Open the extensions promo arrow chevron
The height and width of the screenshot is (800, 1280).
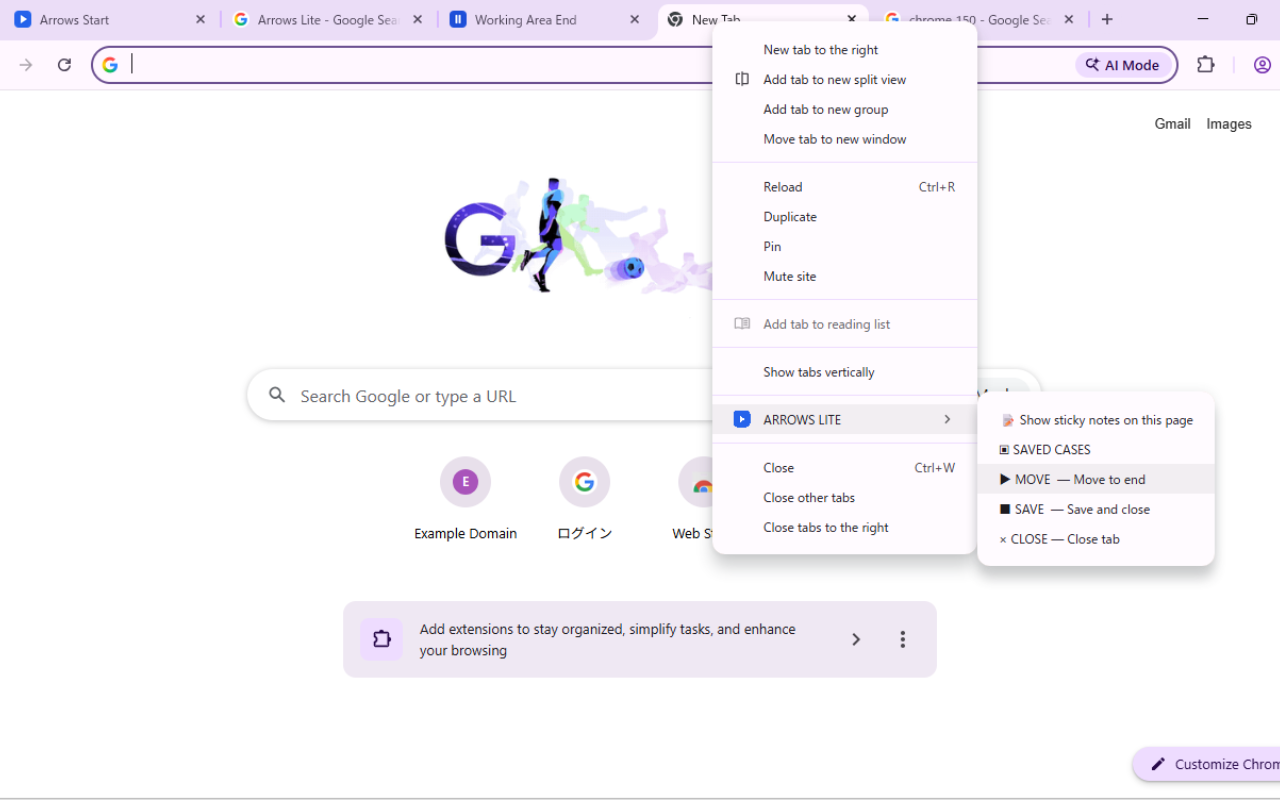coord(856,639)
